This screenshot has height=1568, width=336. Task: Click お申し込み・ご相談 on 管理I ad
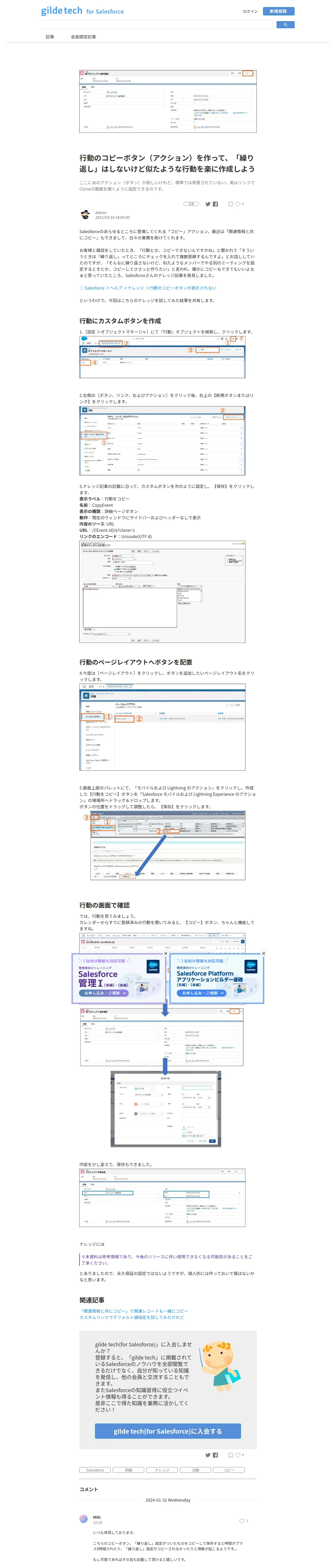point(103,993)
